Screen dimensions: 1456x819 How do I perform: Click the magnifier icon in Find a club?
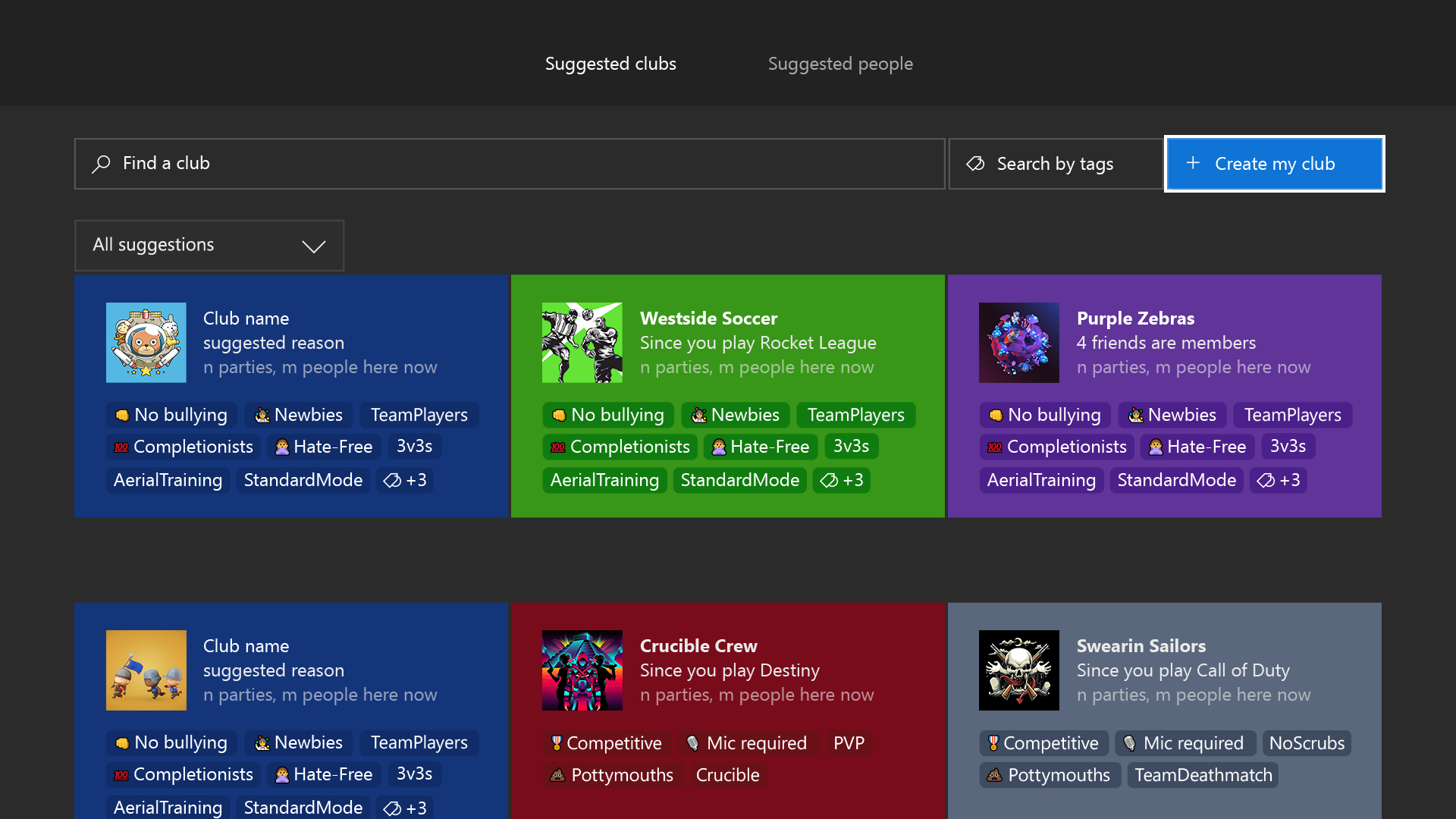102,164
